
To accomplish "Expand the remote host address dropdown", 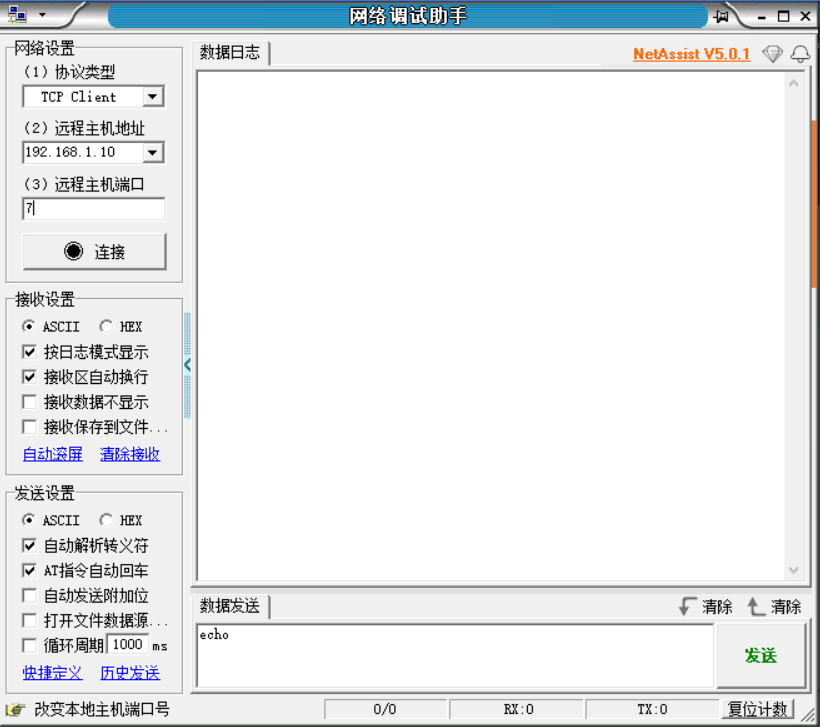I will tap(153, 152).
